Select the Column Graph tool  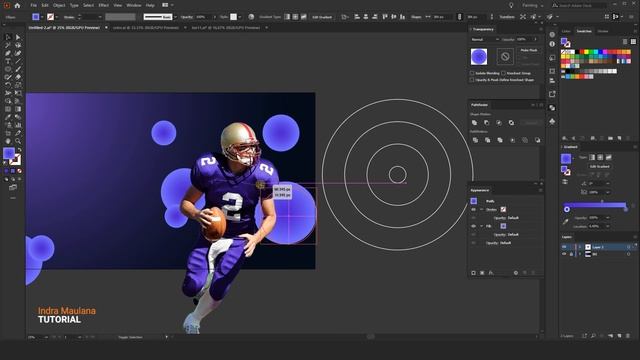[x=18, y=125]
